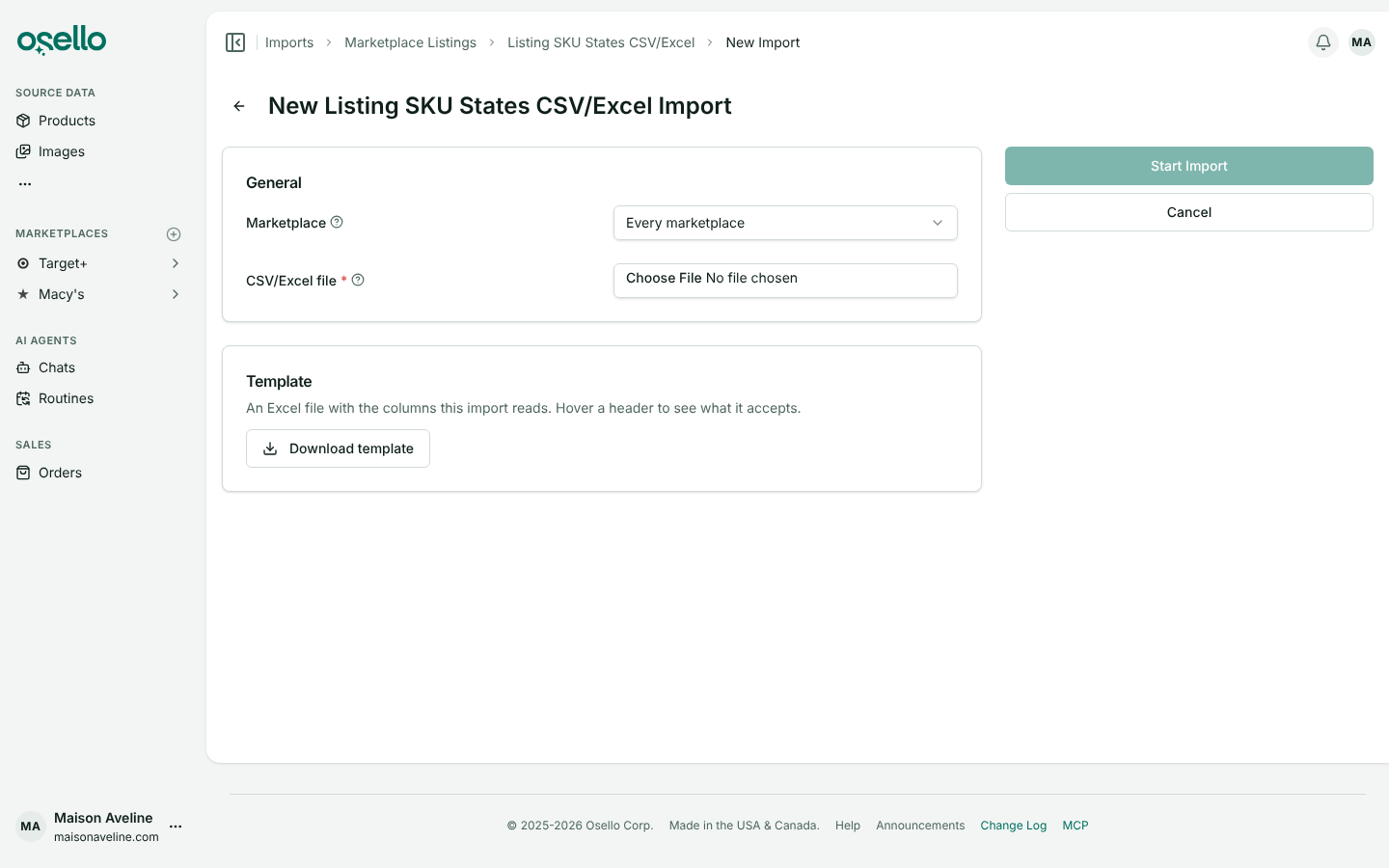
Task: Click the Images icon in sidebar
Action: point(23,151)
